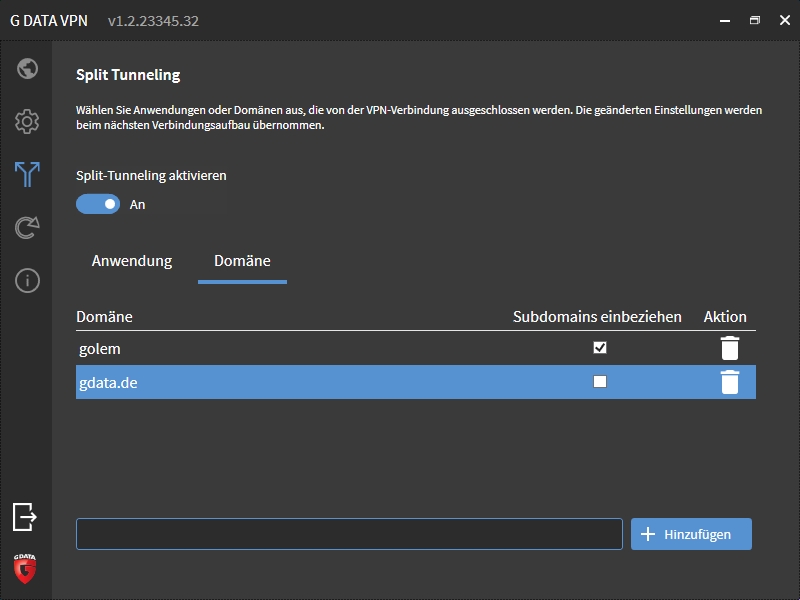800x600 pixels.
Task: Click the Aktion column header
Action: tap(725, 317)
